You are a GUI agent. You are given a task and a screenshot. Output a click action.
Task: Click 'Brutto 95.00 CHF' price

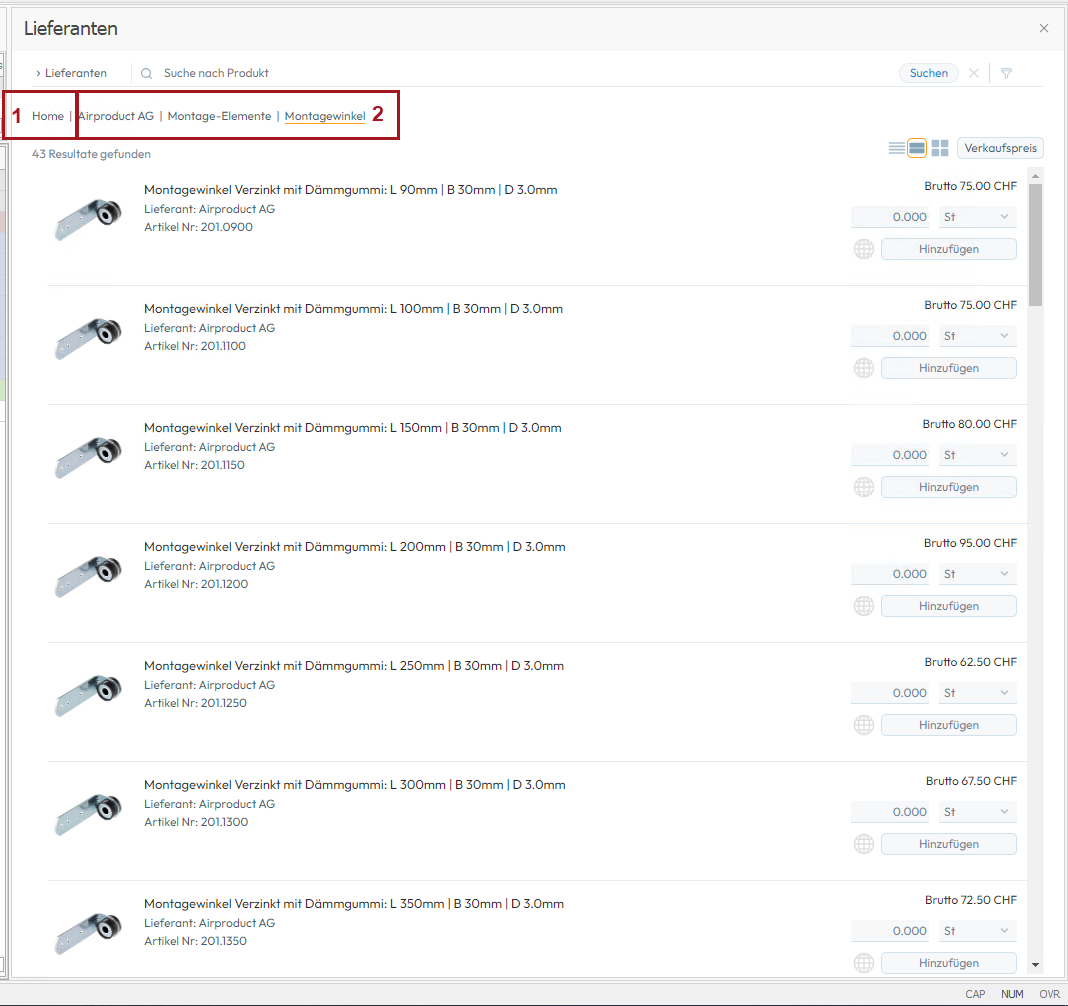(970, 543)
